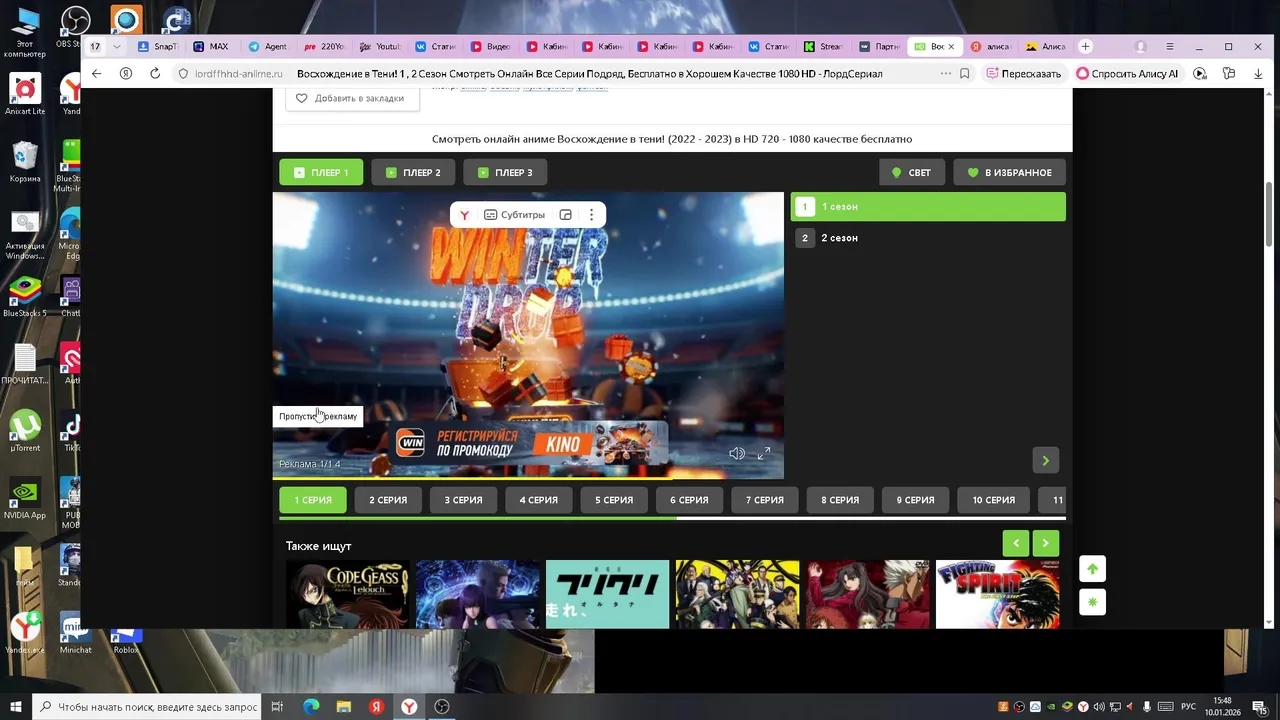Image resolution: width=1280 pixels, height=720 pixels.
Task: Open the three-dot menu on the video overlay
Action: [591, 215]
